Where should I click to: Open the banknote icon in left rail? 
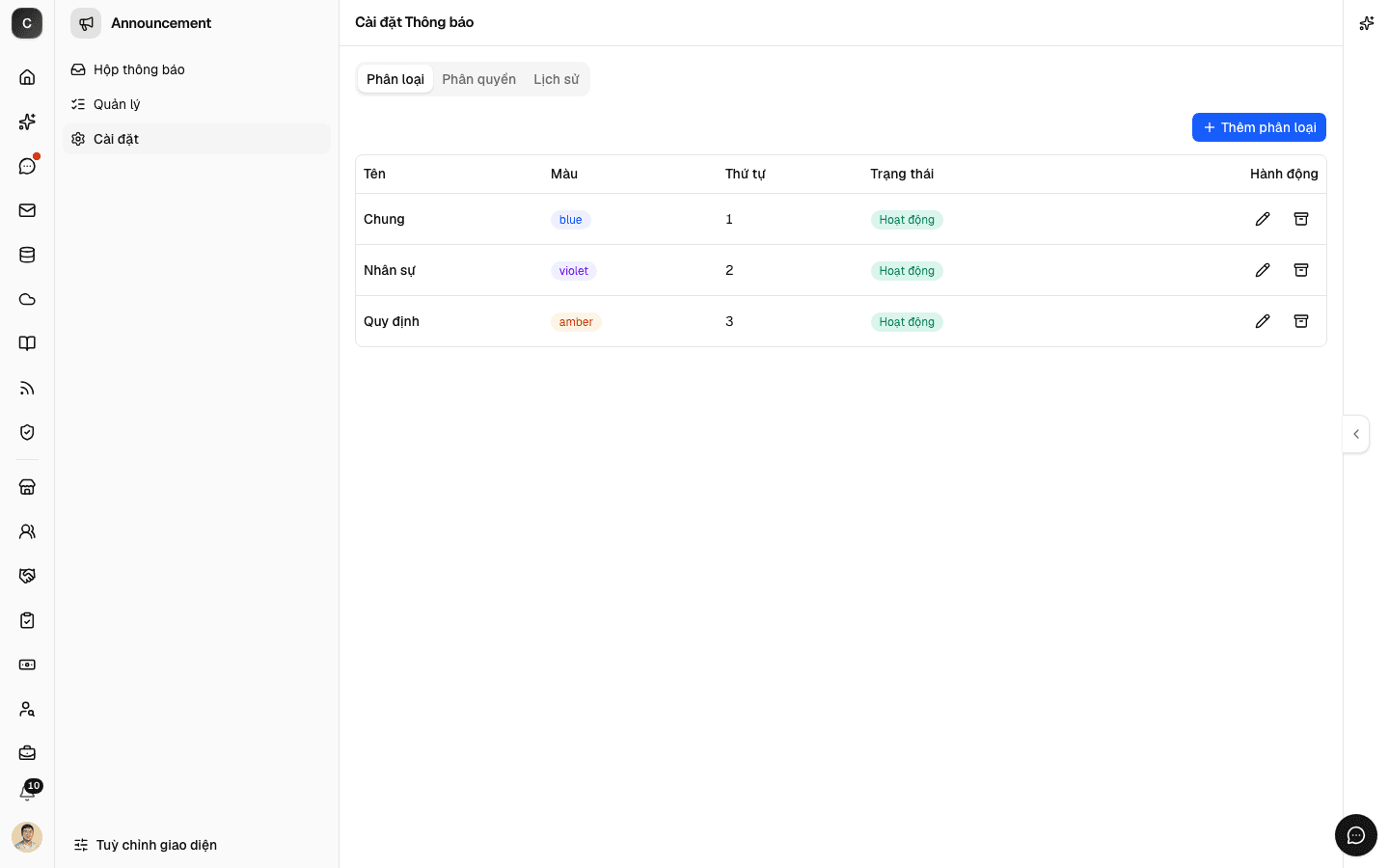[27, 665]
